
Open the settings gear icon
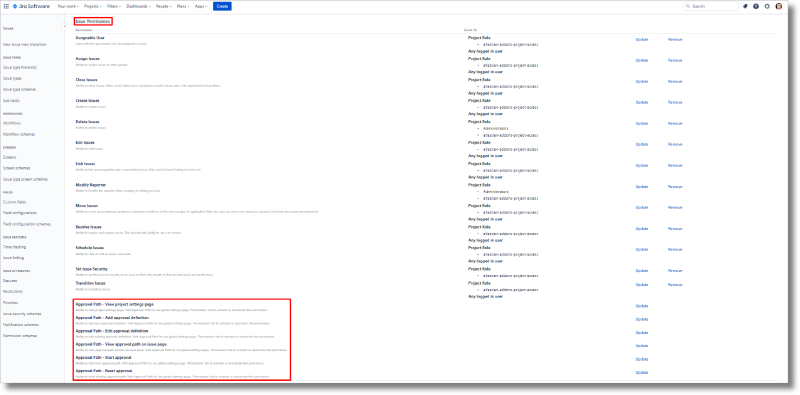767,6
